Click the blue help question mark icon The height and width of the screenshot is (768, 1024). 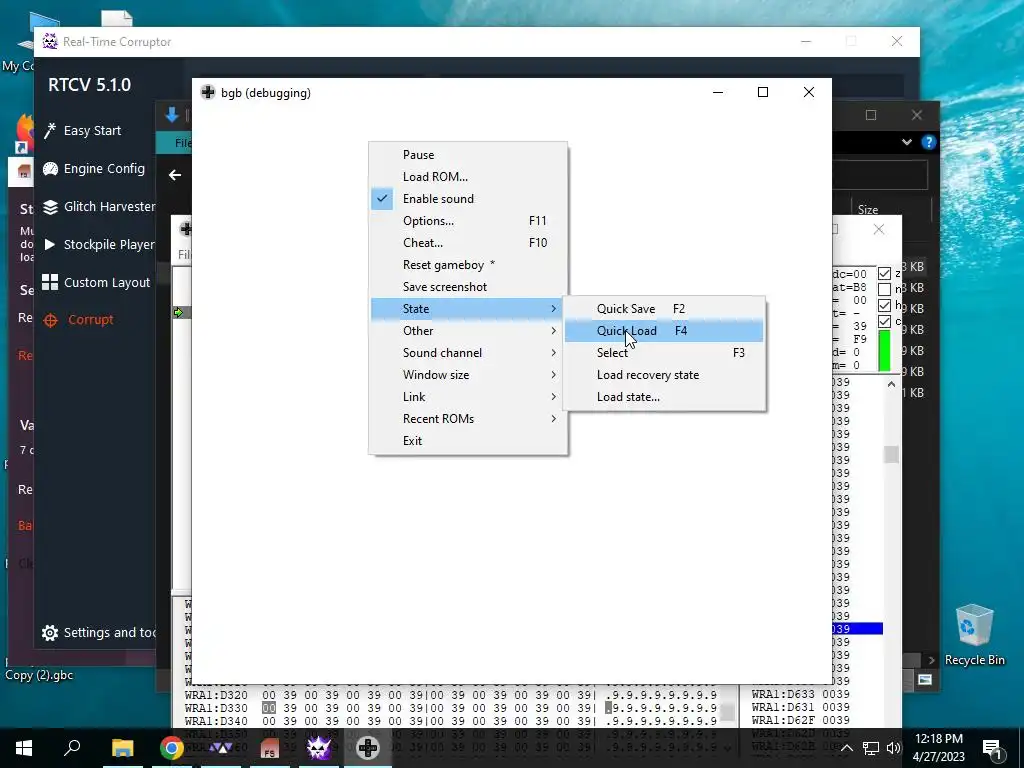click(928, 142)
